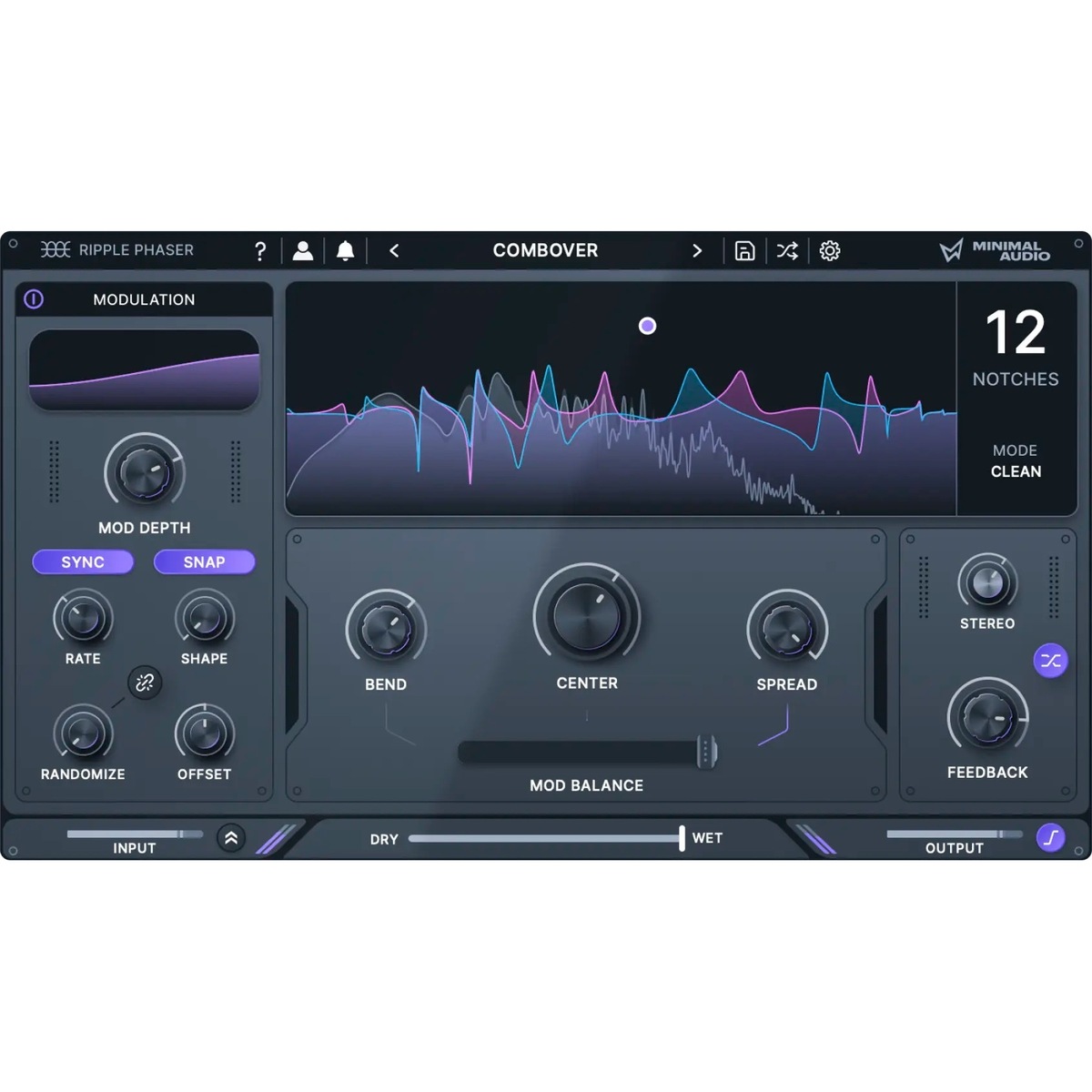Click the STEREO knob
Screen dimensions: 1092x1092
coord(987,582)
